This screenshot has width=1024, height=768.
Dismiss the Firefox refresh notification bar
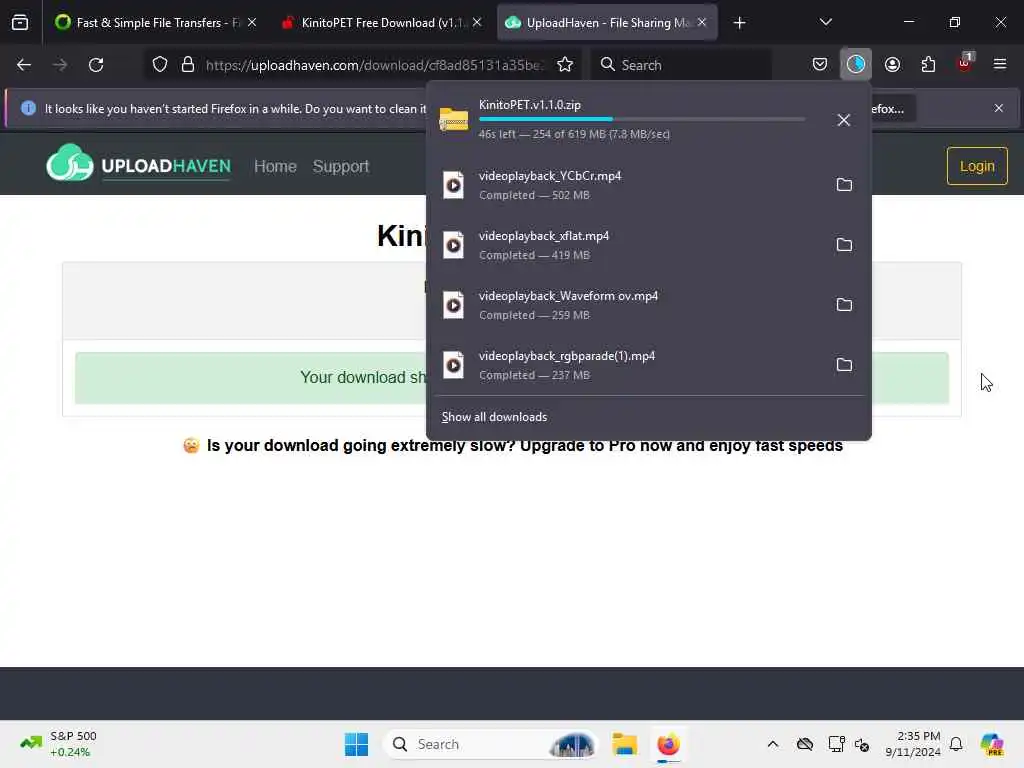[x=999, y=108]
